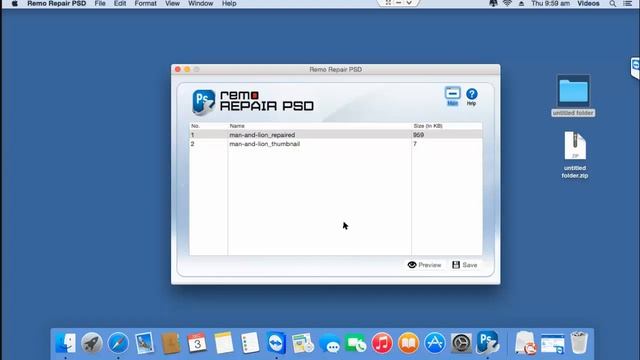This screenshot has width=640, height=360.
Task: Open Notes from the Dock
Action: [x=224, y=342]
